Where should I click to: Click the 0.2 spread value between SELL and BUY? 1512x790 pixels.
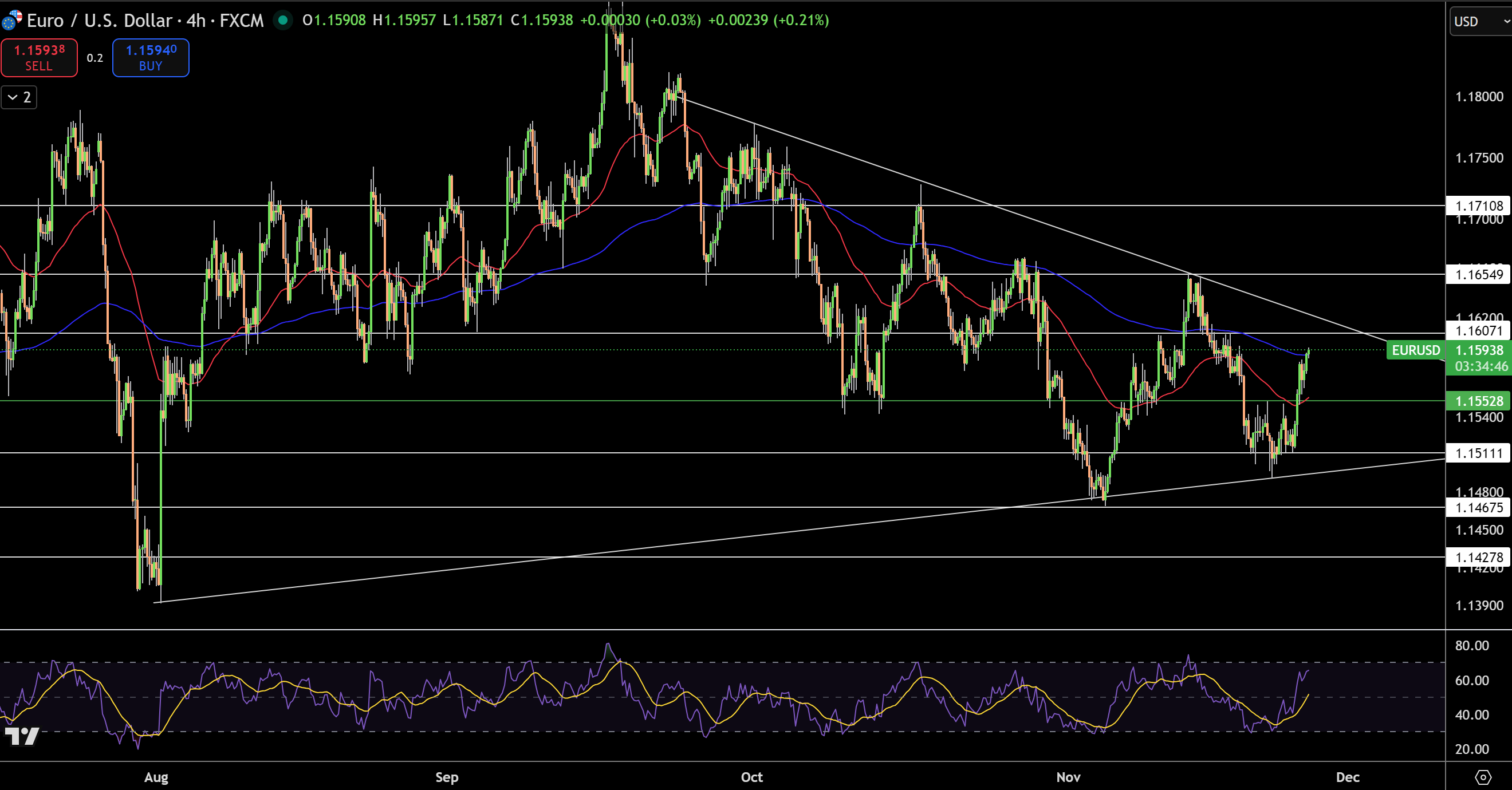94,57
